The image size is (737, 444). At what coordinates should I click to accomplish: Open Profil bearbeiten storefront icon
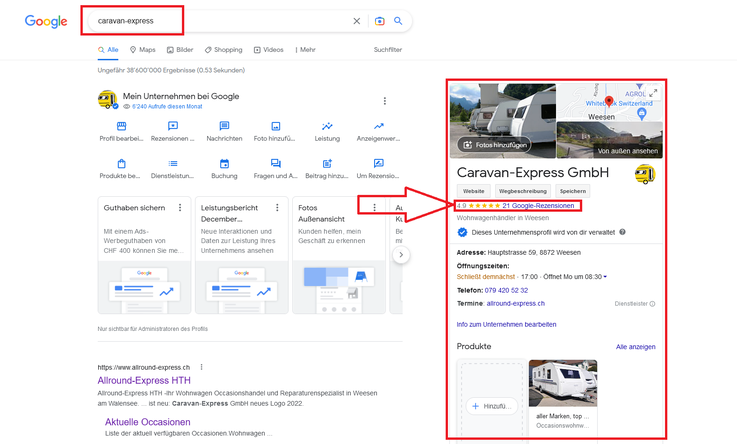[x=121, y=126]
